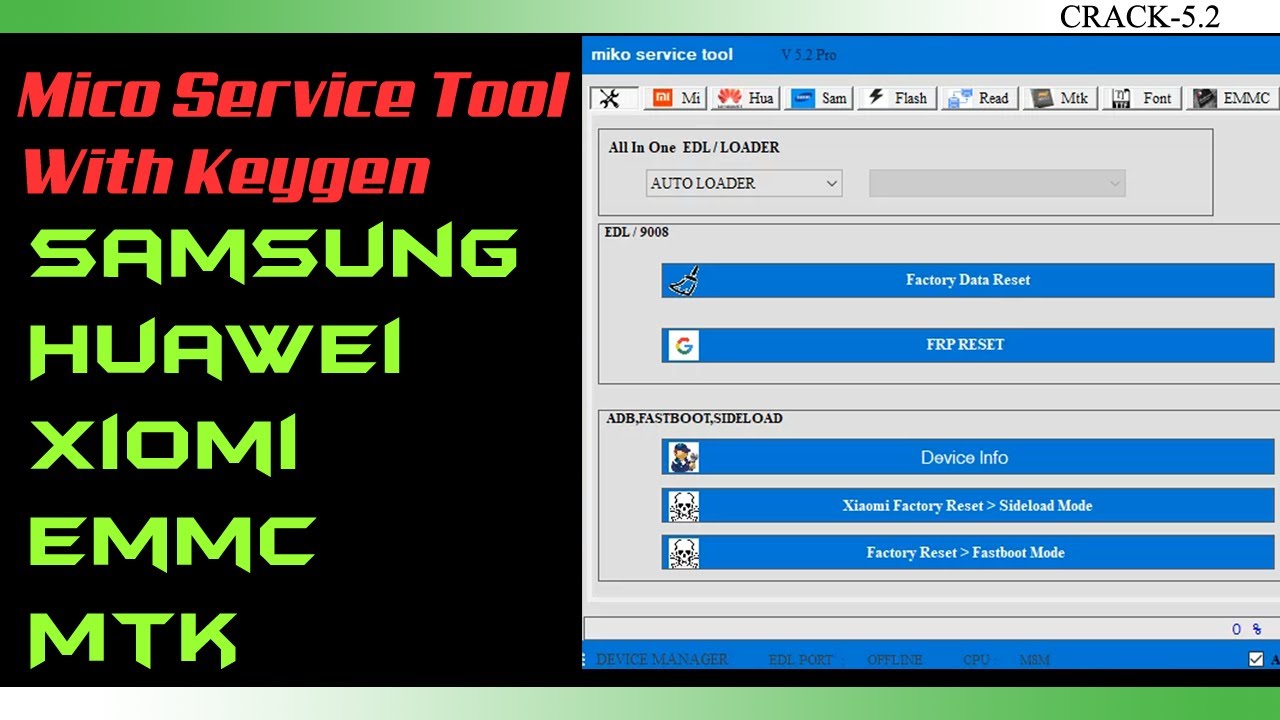Select the Flash tab
The height and width of the screenshot is (720, 1280).
click(897, 98)
